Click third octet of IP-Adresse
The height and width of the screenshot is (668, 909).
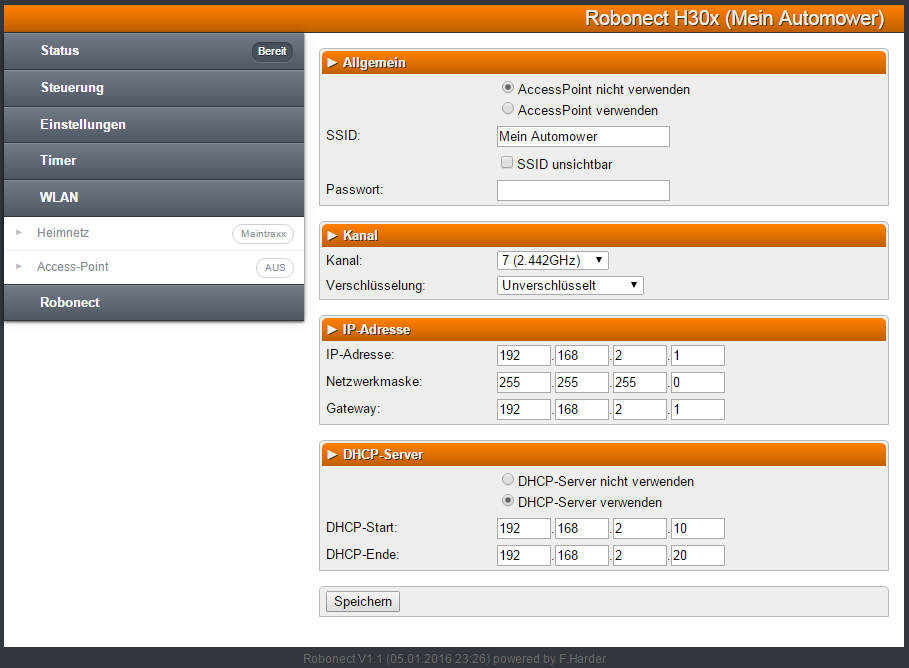coord(639,355)
